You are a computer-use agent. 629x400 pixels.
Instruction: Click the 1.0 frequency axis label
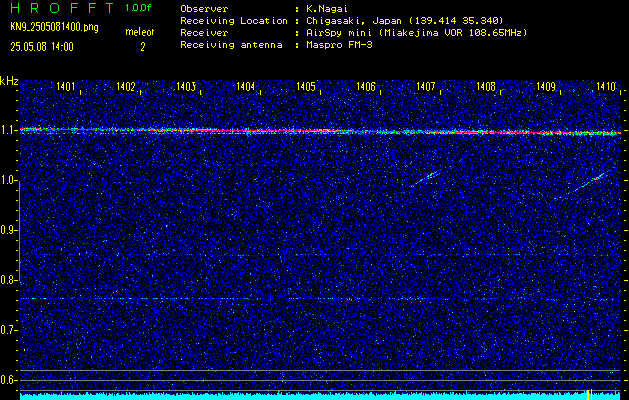7,181
